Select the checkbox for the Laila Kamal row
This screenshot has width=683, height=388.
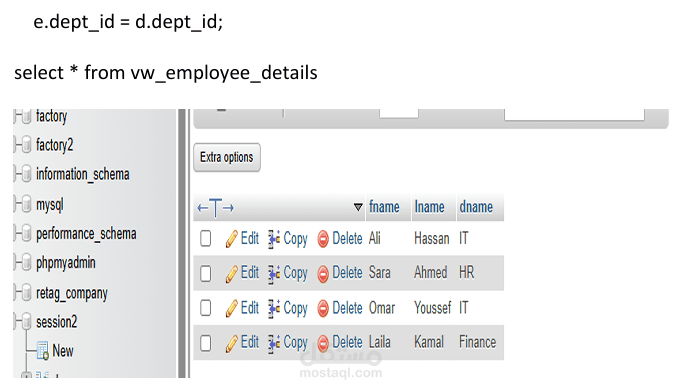206,343
